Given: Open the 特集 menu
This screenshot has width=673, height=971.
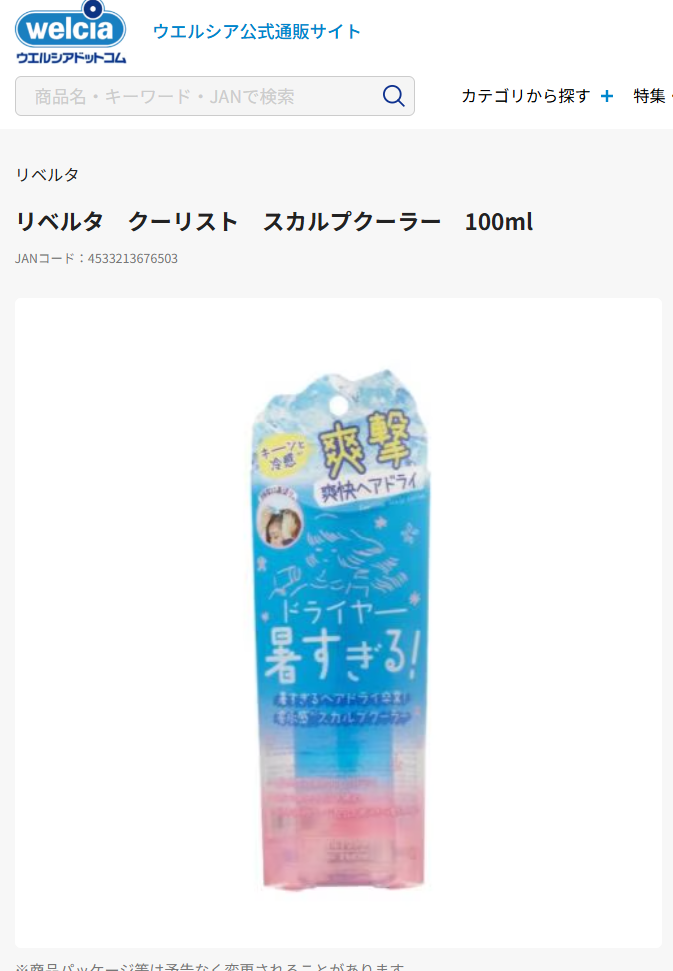Looking at the screenshot, I should [649, 96].
